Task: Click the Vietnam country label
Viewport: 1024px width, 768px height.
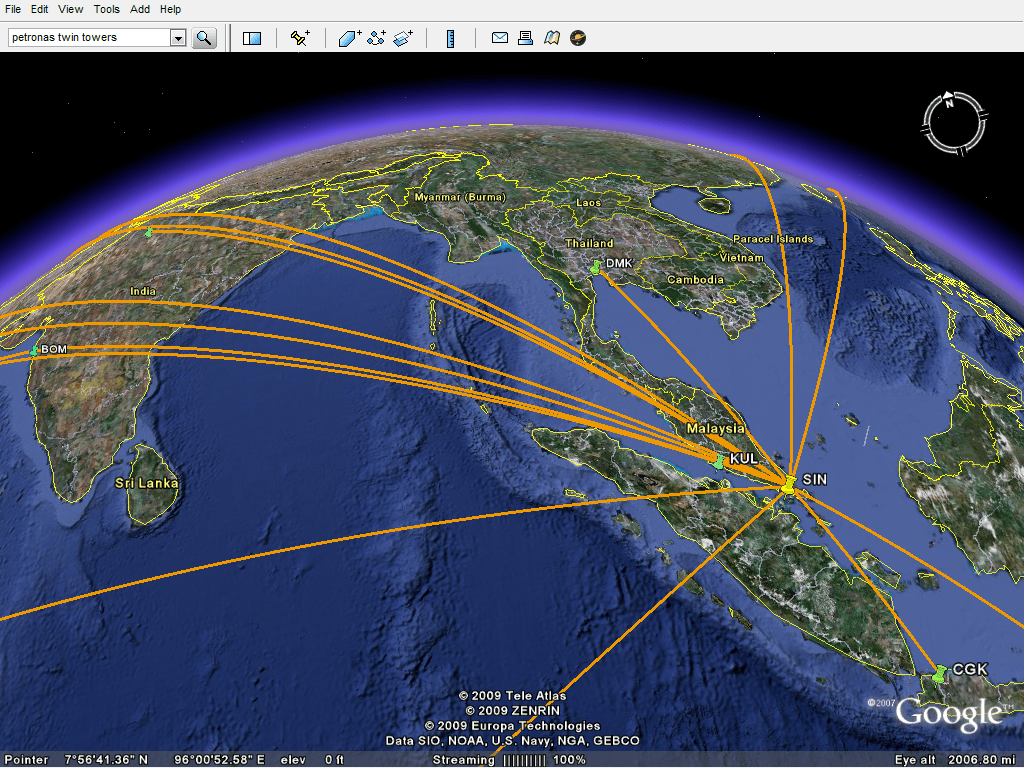Action: (x=741, y=258)
